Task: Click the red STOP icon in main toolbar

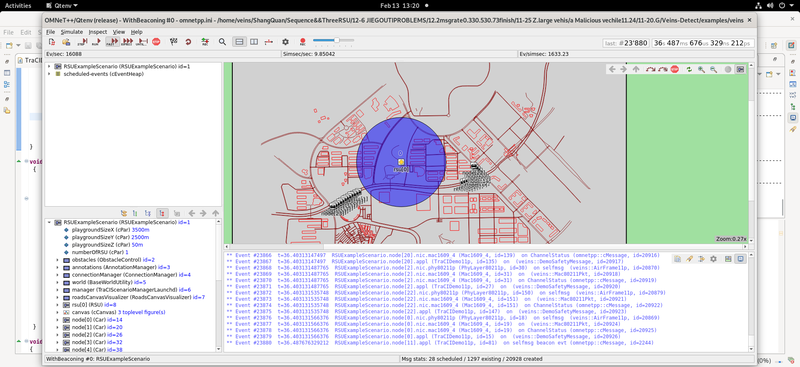Action: (156, 42)
